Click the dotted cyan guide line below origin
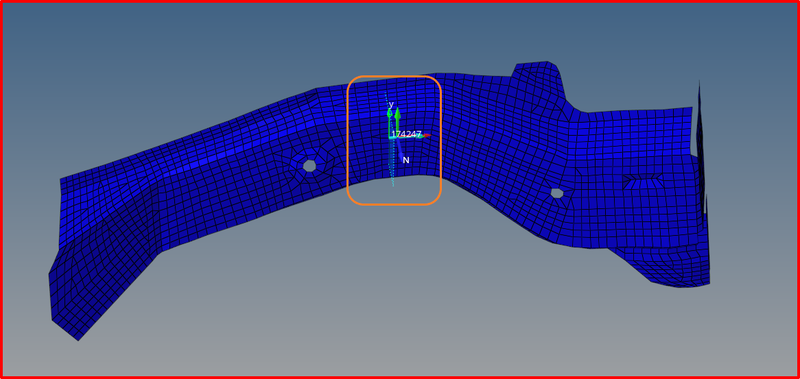This screenshot has width=800, height=379. (392, 163)
